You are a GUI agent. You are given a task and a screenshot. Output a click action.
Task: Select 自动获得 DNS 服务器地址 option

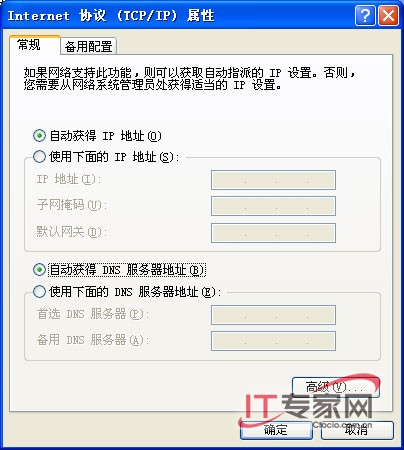pos(39,269)
